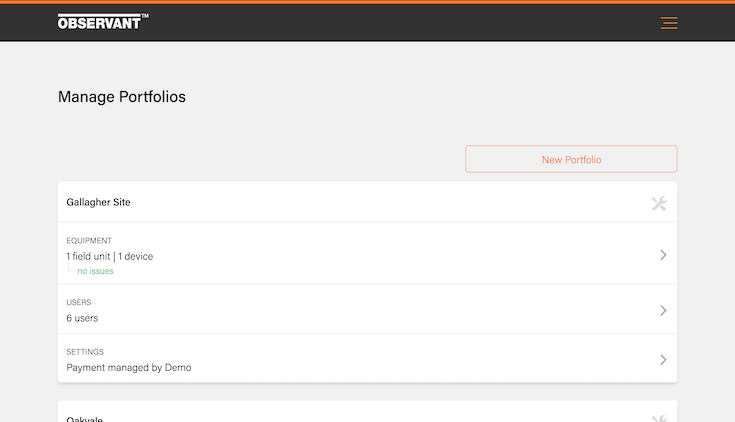This screenshot has height=422, width=735.
Task: Open Gallagher Site wrench settings icon
Action: [659, 204]
